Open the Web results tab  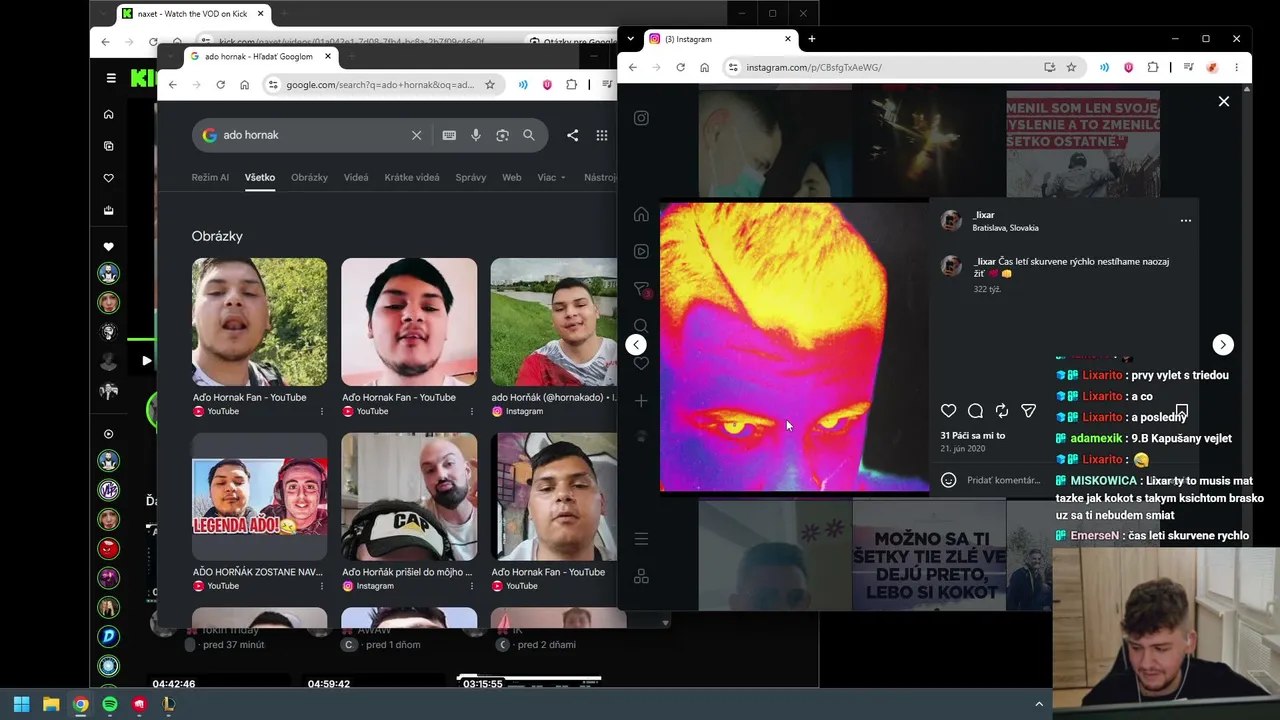[511, 177]
